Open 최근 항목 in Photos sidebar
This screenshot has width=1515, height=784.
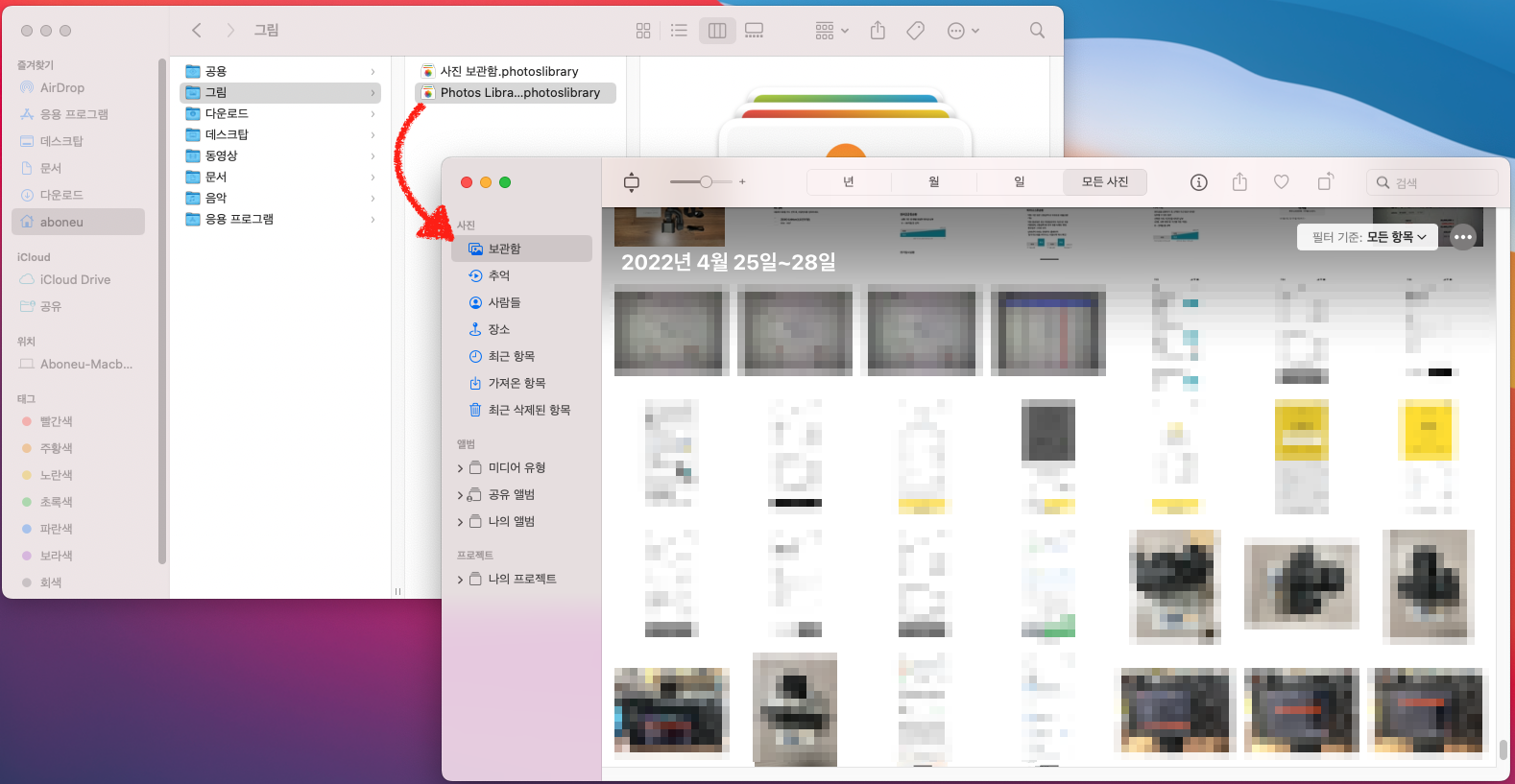[x=522, y=356]
